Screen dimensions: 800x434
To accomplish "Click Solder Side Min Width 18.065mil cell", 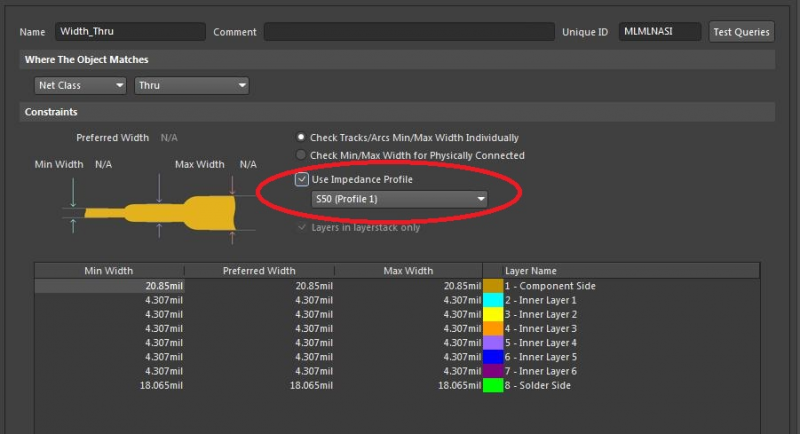I will [109, 386].
